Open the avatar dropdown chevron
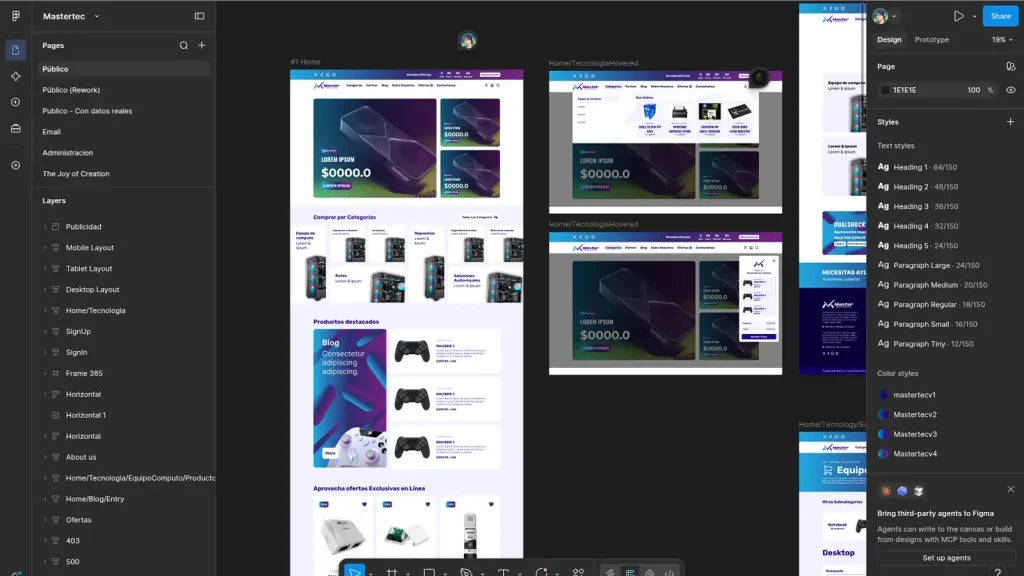This screenshot has height=576, width=1024. (894, 16)
